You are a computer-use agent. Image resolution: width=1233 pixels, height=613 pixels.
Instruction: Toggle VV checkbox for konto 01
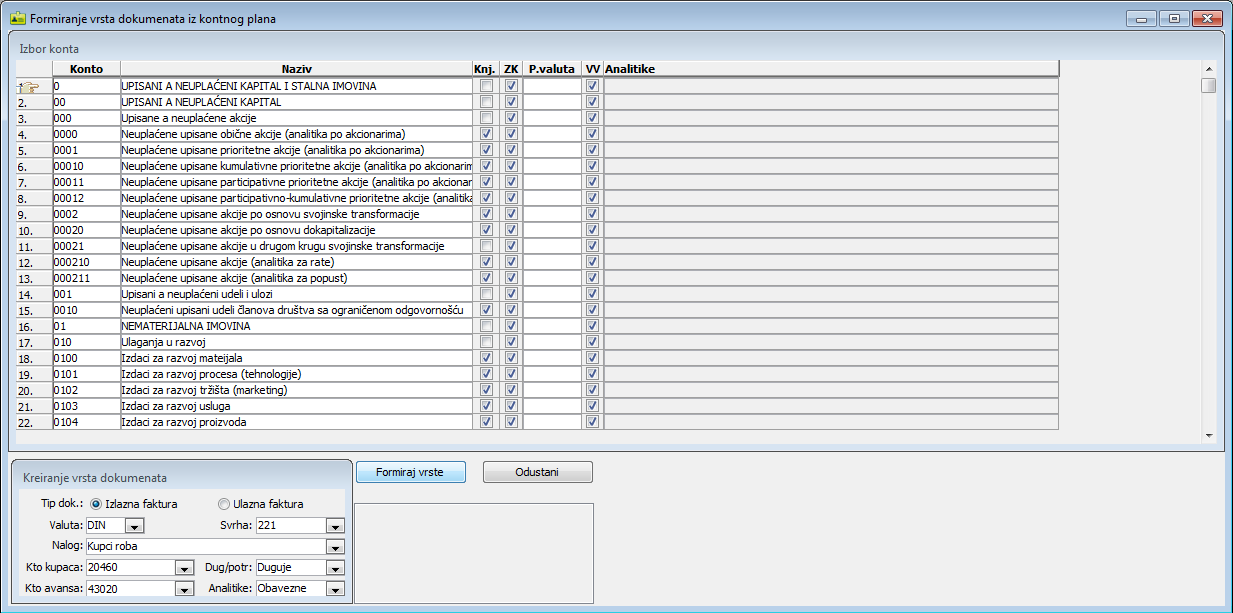[x=592, y=326]
